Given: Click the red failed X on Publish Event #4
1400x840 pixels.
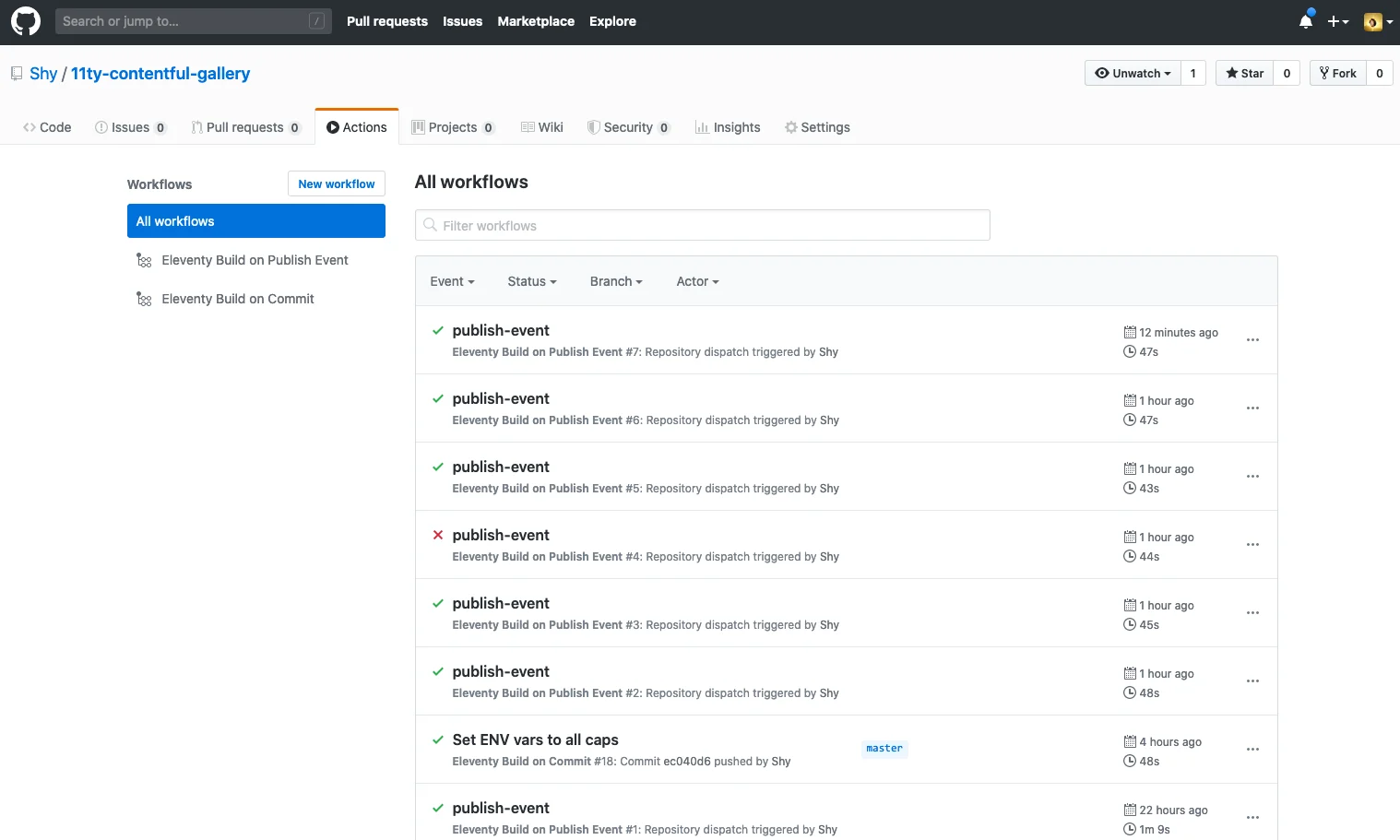Looking at the screenshot, I should pyautogui.click(x=438, y=535).
